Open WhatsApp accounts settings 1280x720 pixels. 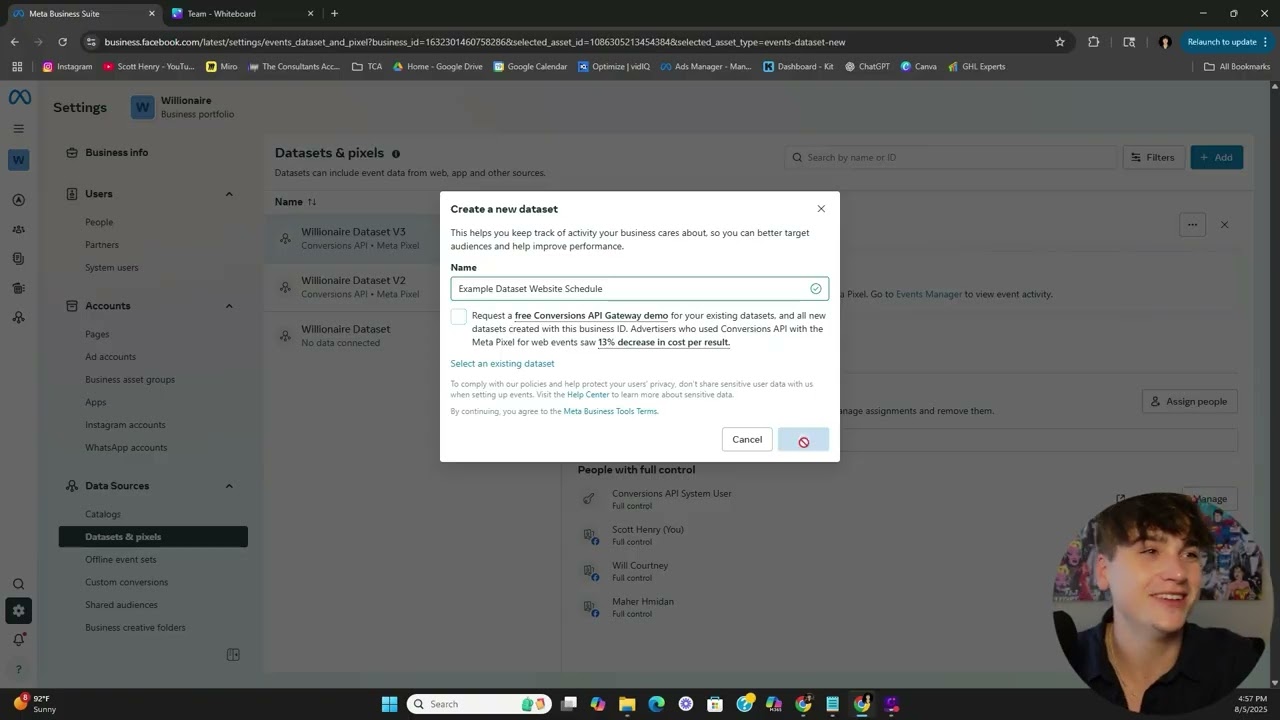coord(126,447)
